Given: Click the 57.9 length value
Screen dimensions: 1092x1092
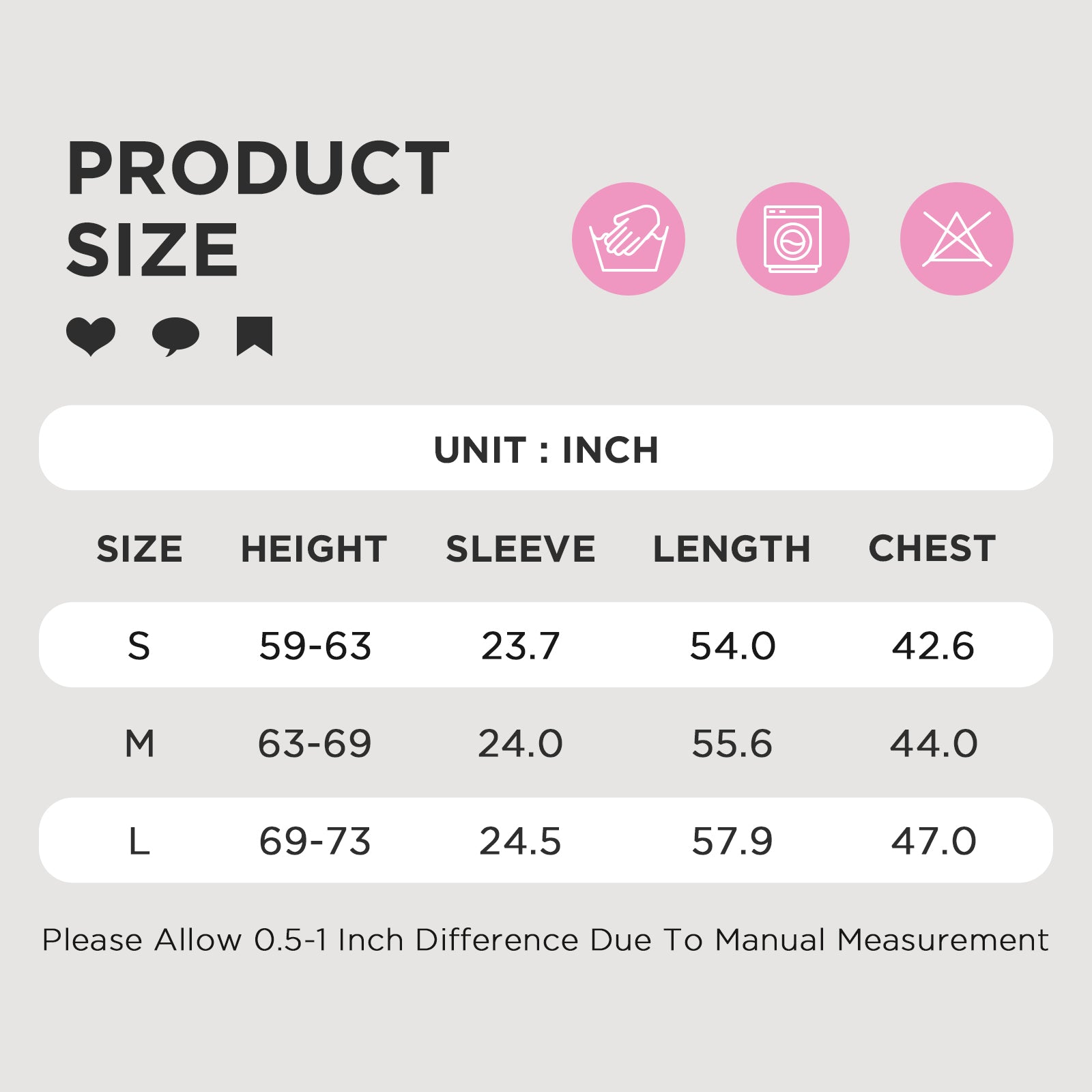Looking at the screenshot, I should click(732, 841).
